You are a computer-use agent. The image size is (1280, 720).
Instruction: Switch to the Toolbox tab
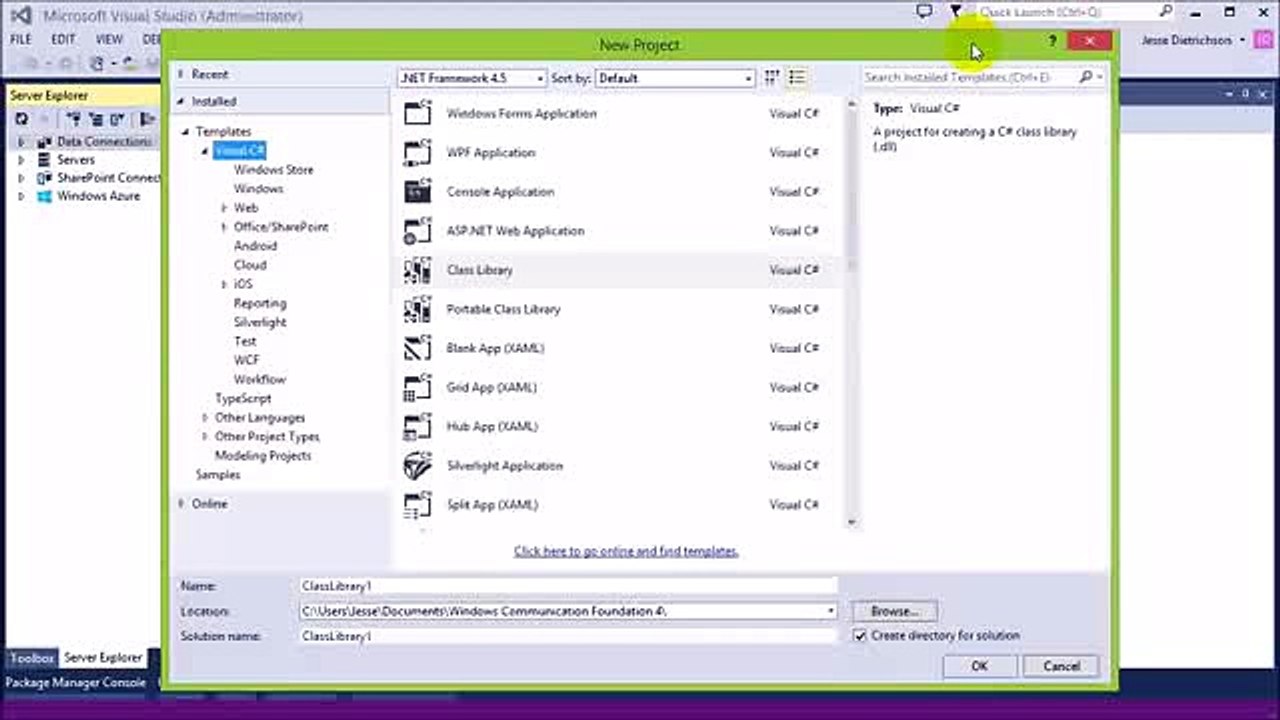32,658
